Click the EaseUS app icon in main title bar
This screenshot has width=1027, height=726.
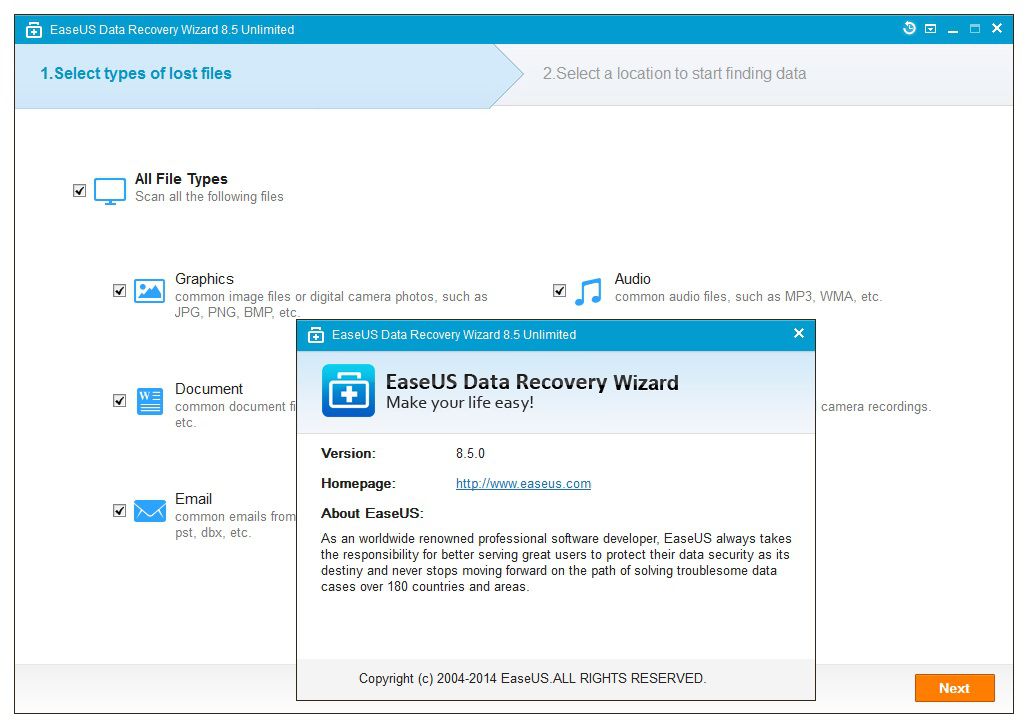pos(34,29)
